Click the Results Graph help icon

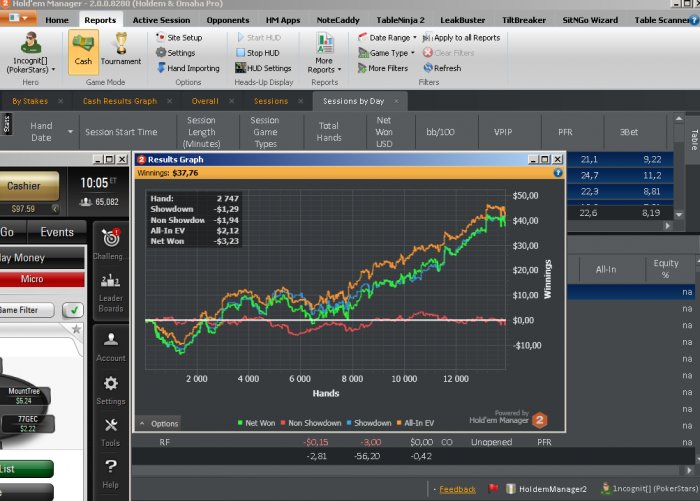[x=558, y=173]
